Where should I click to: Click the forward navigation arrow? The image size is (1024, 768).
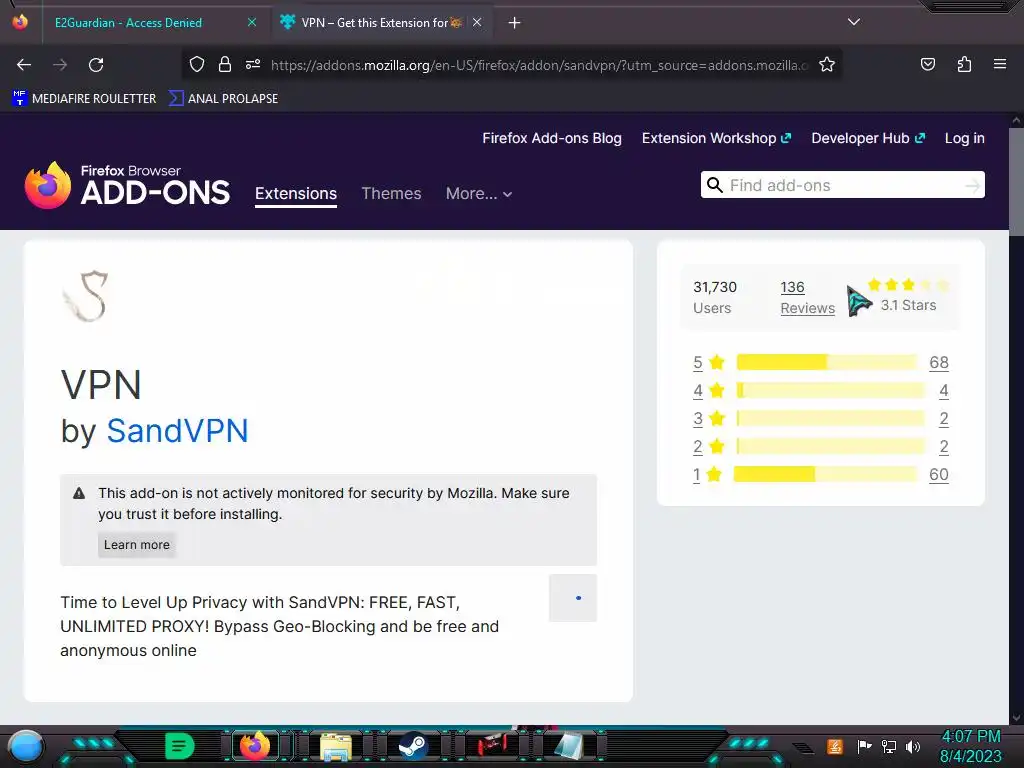(x=60, y=65)
